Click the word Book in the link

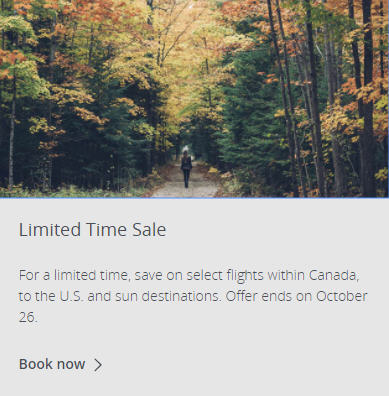coord(32,364)
